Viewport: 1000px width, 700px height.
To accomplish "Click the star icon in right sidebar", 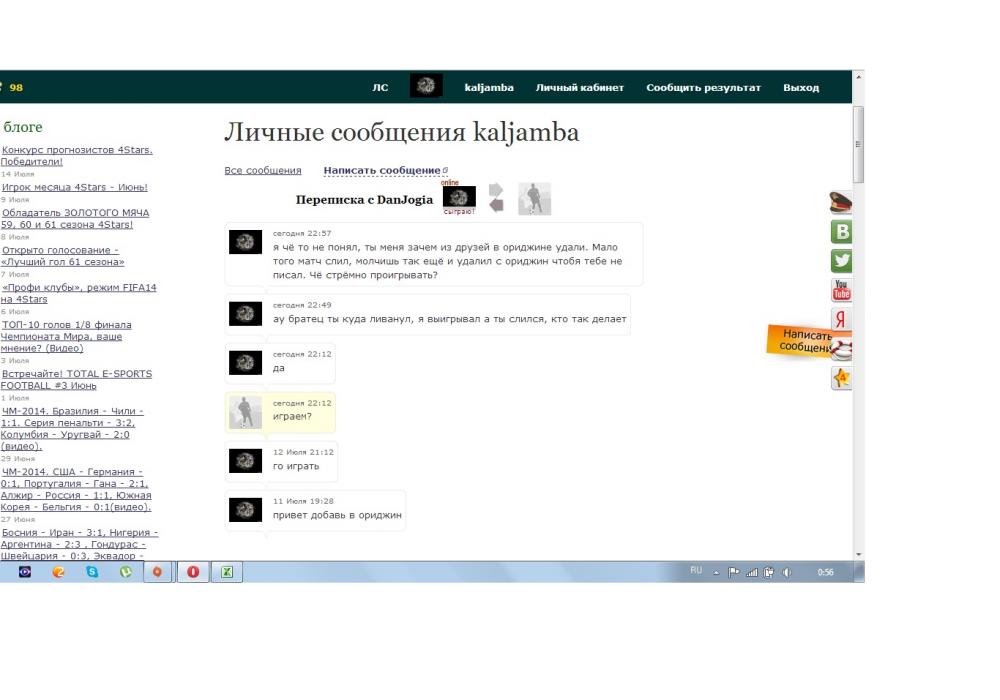I will [x=842, y=378].
